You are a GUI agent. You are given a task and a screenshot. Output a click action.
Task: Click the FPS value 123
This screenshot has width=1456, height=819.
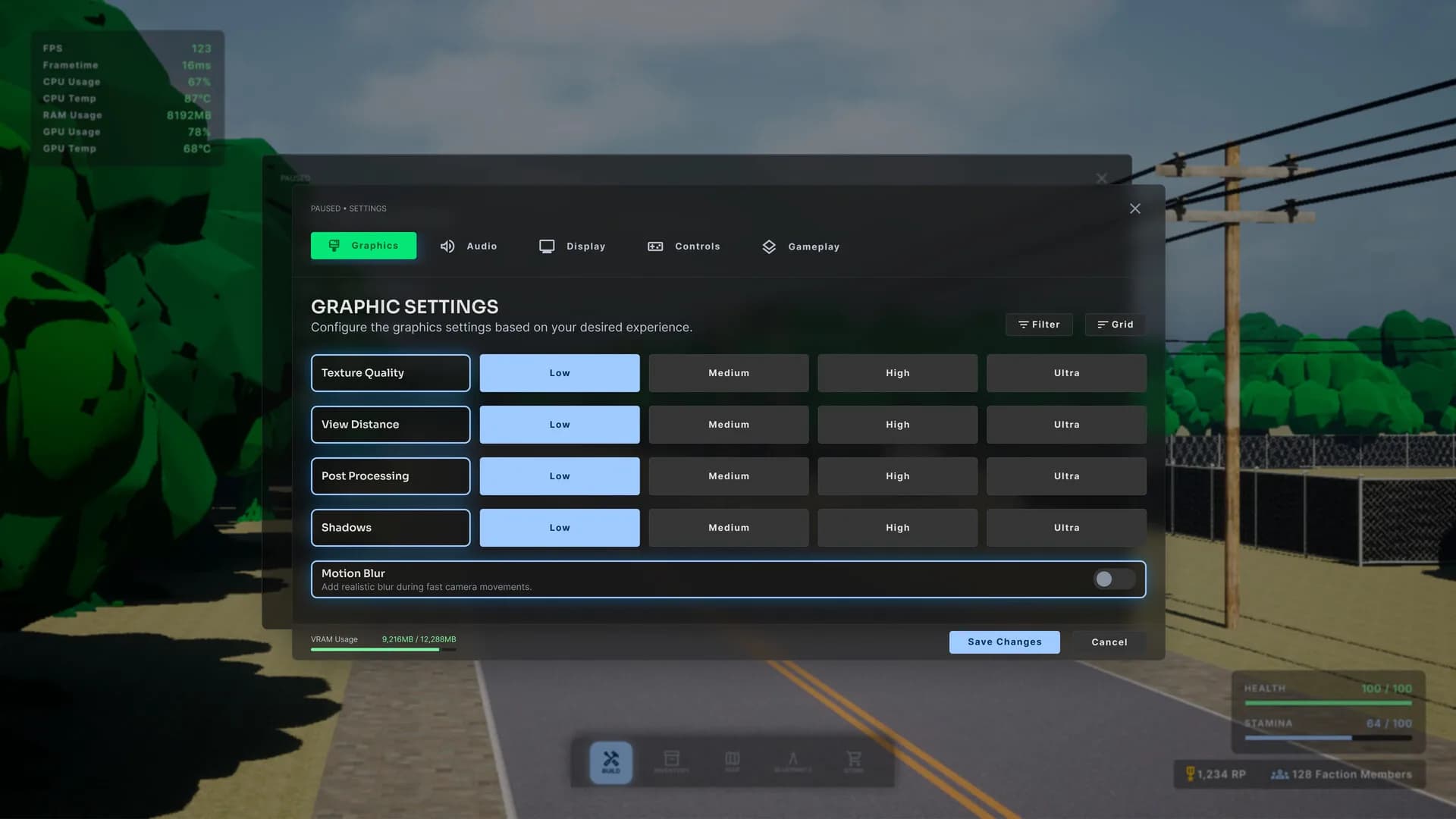click(201, 49)
